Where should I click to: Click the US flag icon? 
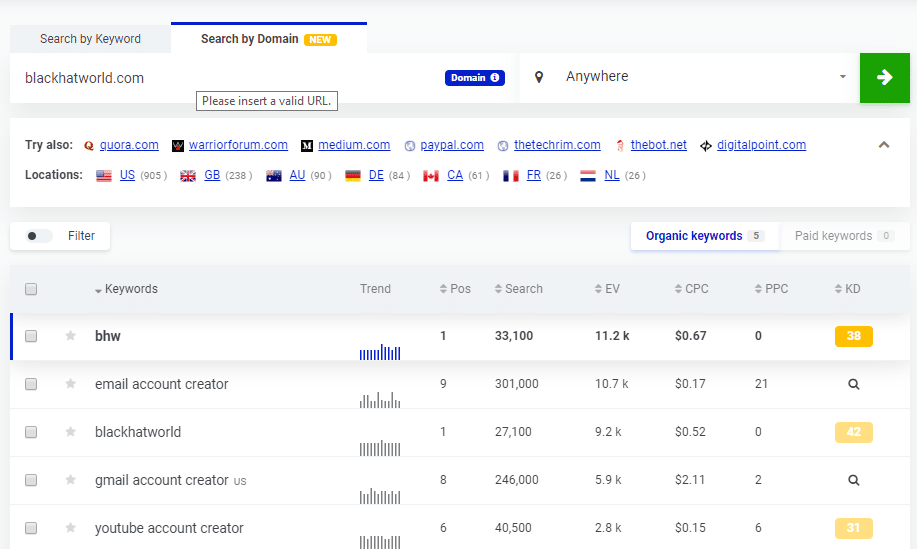coord(104,175)
